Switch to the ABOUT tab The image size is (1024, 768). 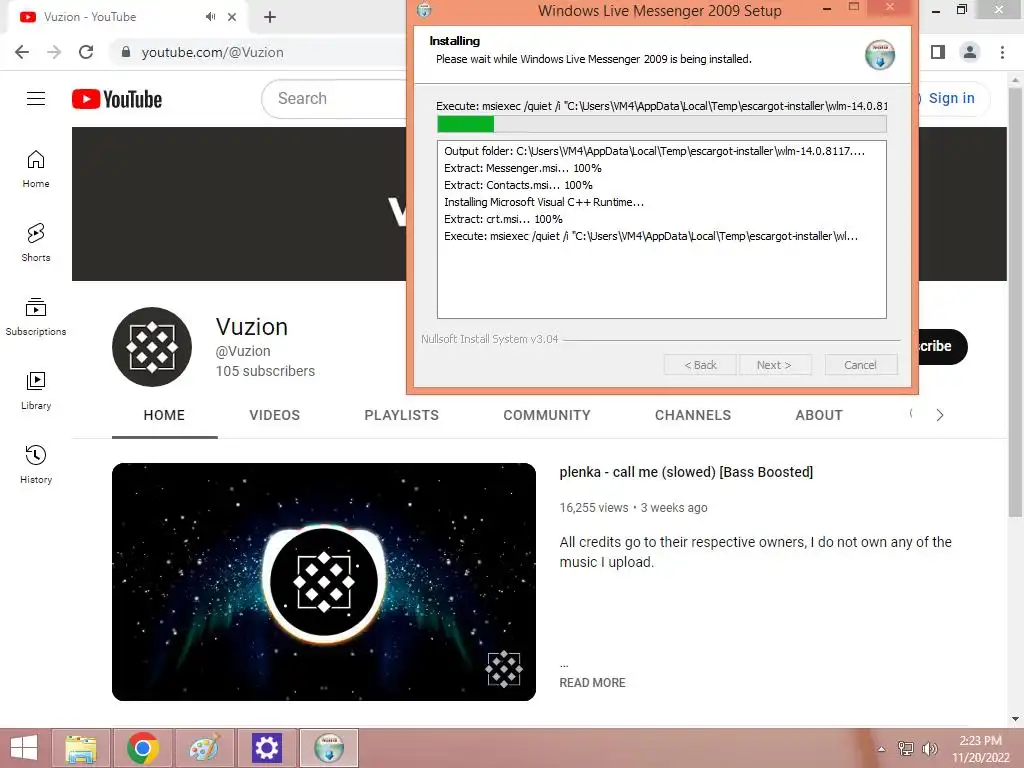click(819, 415)
